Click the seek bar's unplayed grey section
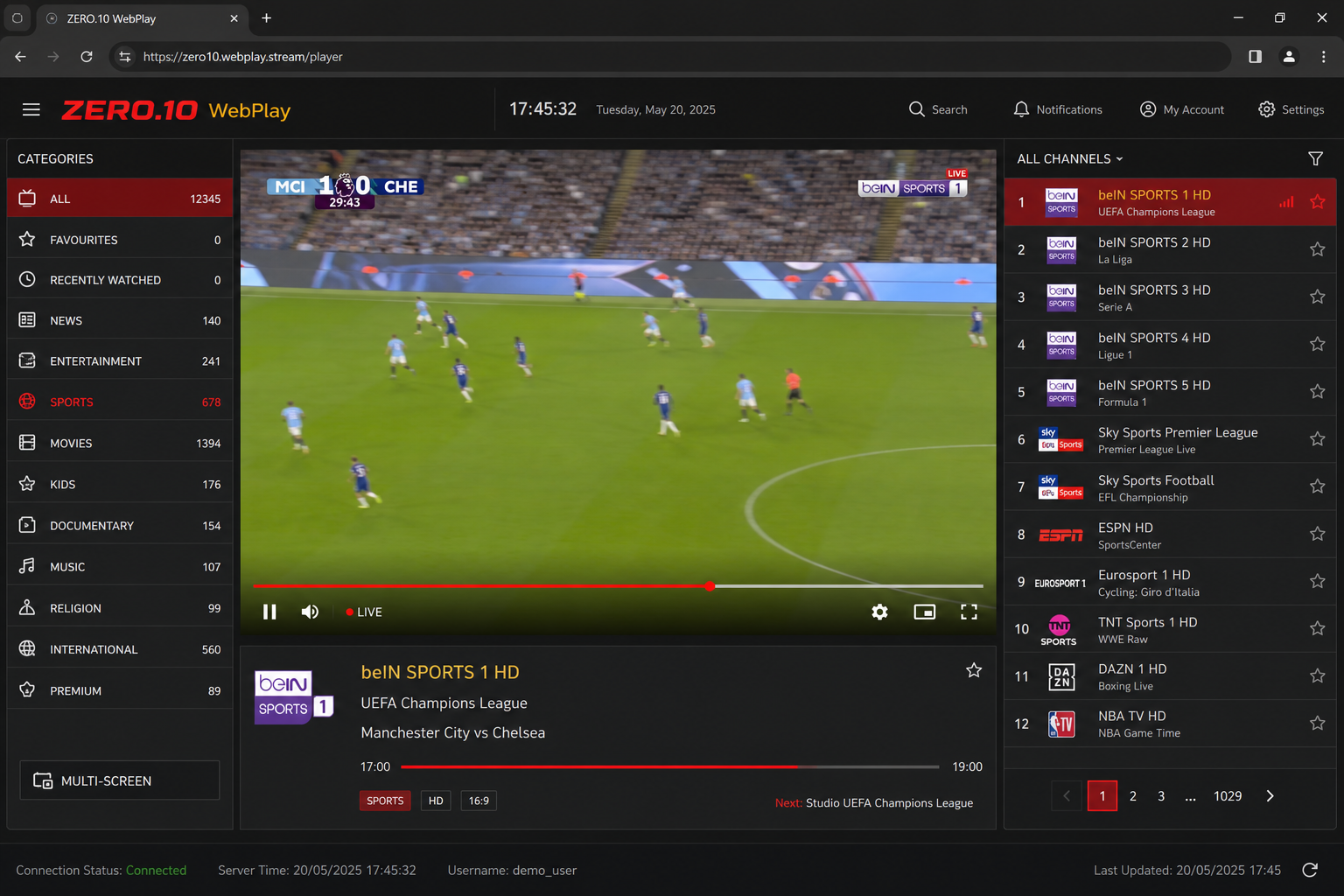Screen dimensions: 1344x896 (849, 585)
